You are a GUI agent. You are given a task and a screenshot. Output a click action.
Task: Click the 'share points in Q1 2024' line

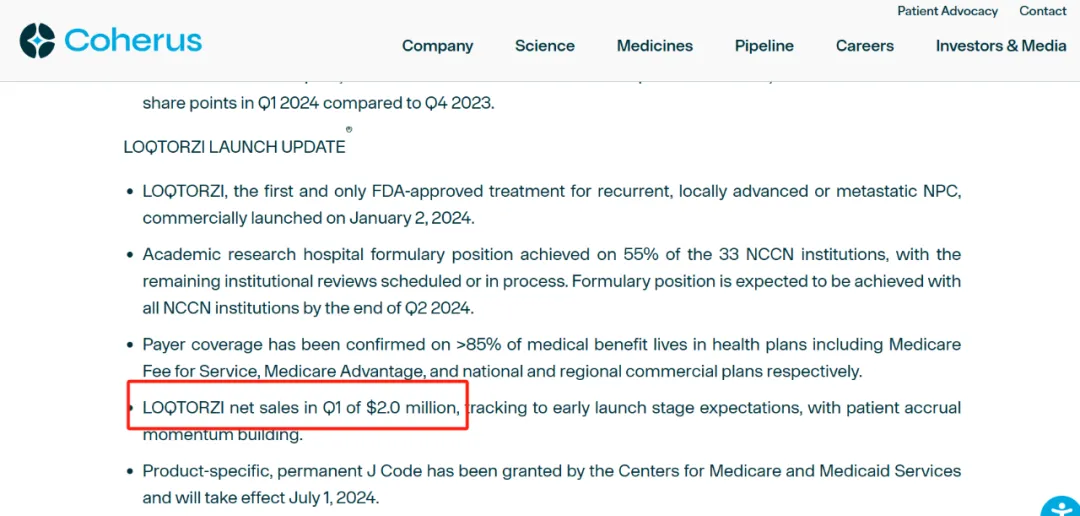click(x=318, y=102)
